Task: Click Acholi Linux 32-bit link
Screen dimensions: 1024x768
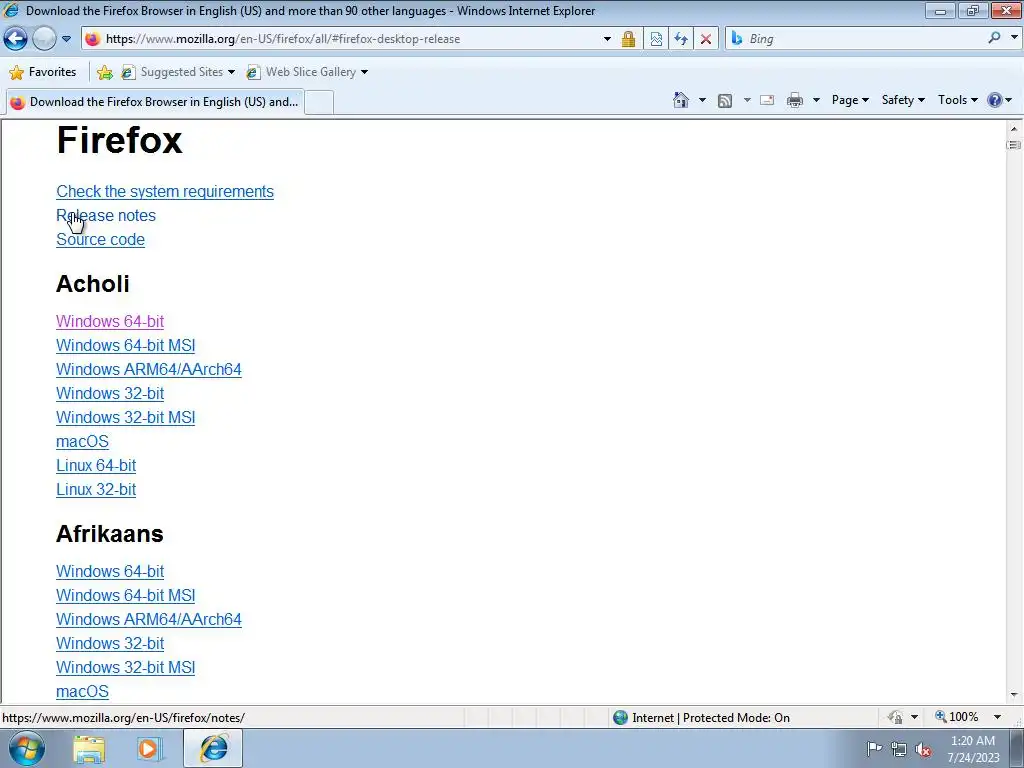Action: point(96,490)
